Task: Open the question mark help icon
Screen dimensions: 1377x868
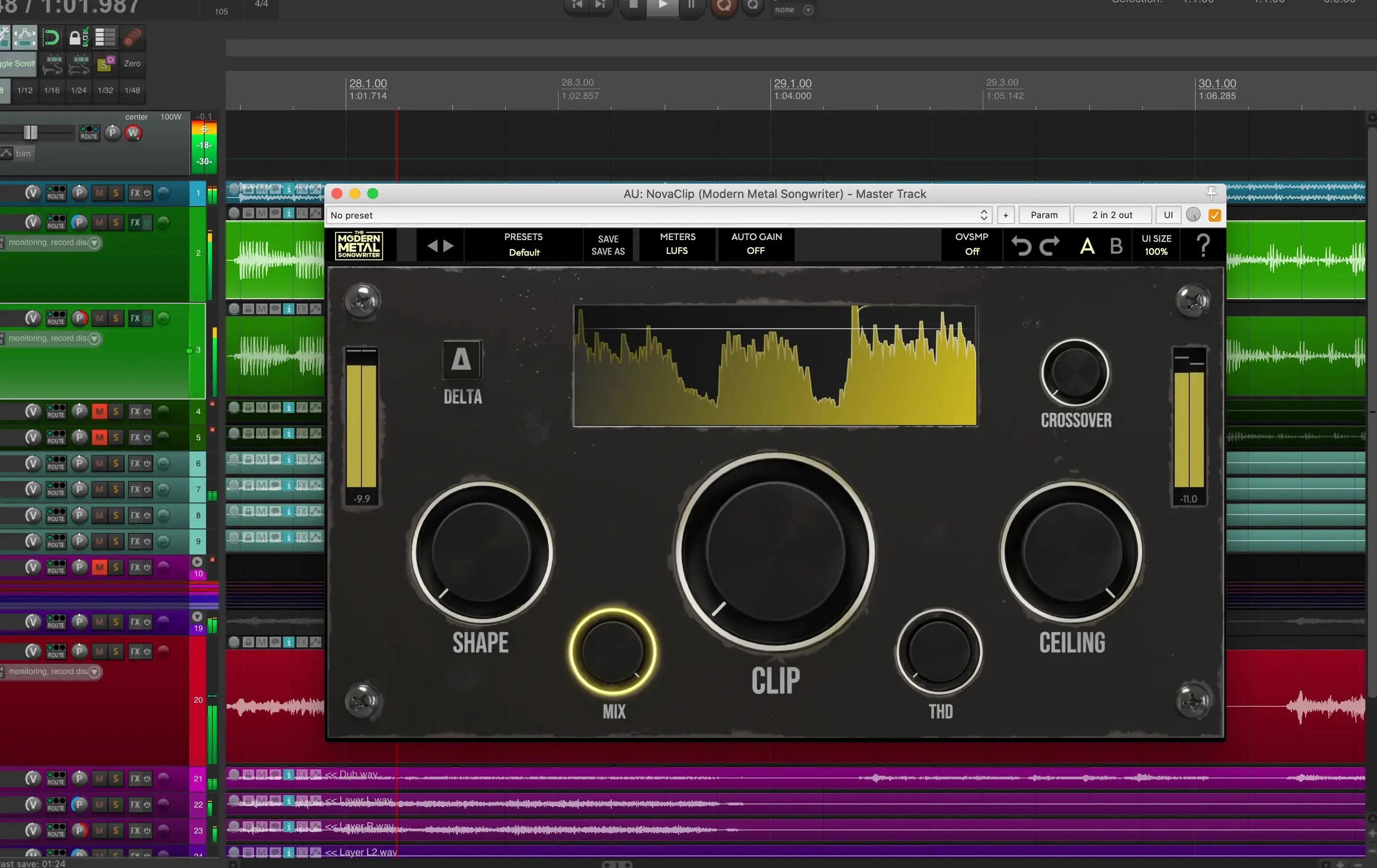Action: pos(1203,246)
